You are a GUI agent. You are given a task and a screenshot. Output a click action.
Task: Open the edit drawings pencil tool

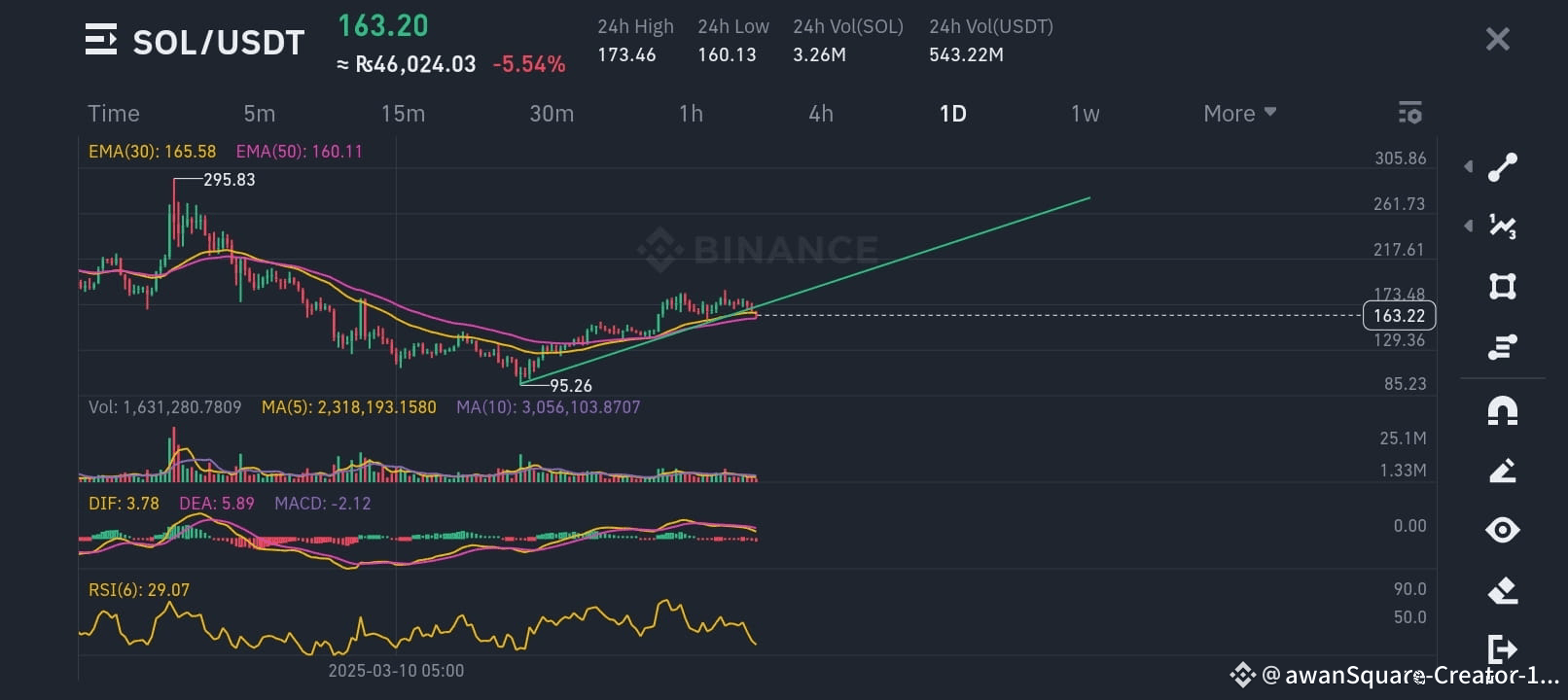[x=1503, y=471]
